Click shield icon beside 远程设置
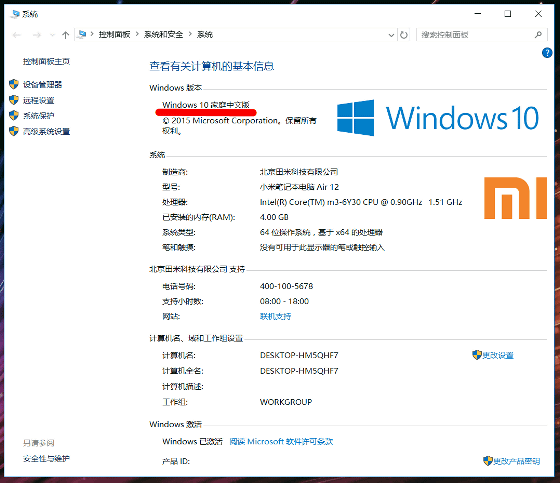The height and width of the screenshot is (483, 560). click(x=14, y=100)
